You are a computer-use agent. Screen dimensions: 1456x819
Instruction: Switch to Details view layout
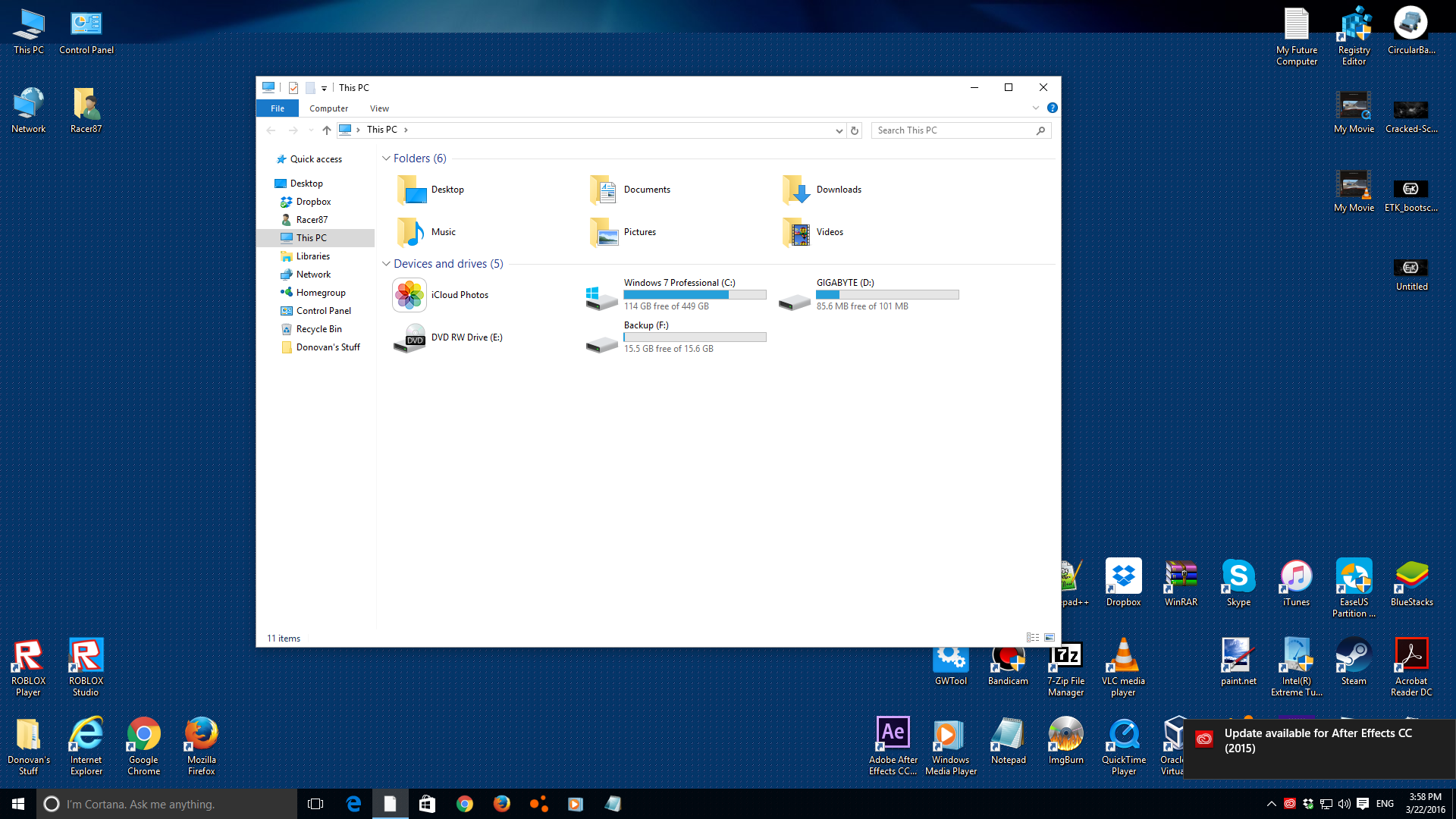(1032, 638)
